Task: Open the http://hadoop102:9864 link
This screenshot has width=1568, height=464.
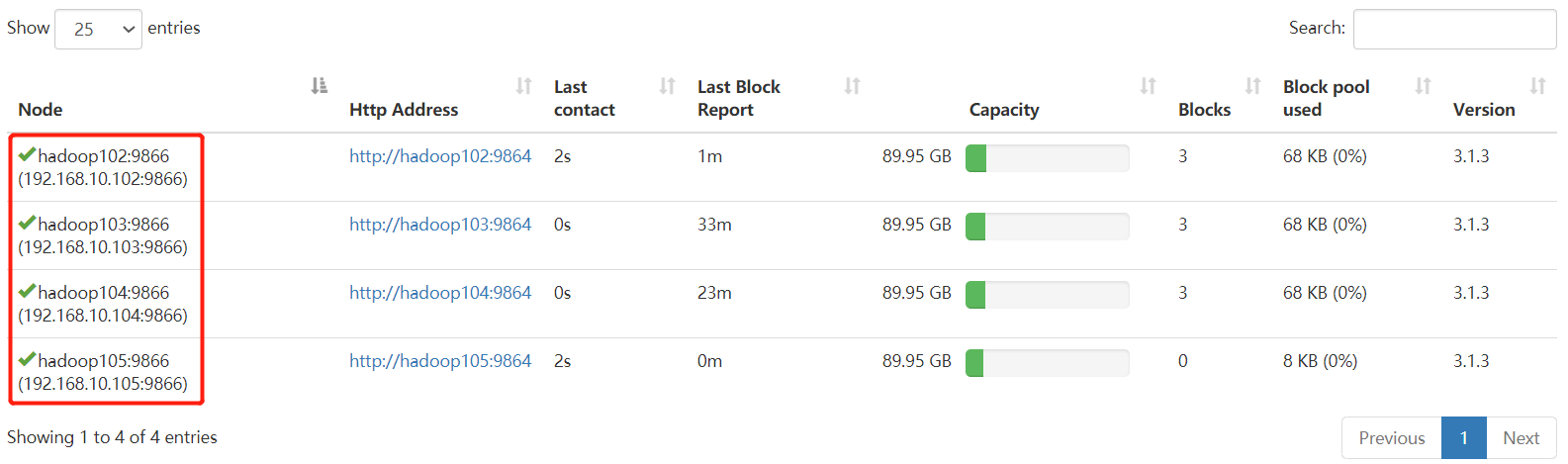Action: pyautogui.click(x=440, y=156)
